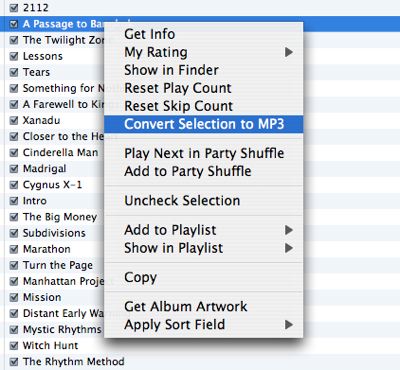Viewport: 400px width, 370px height.
Task: Uncheck The Rhythm Method checkbox
Action: pos(14,362)
